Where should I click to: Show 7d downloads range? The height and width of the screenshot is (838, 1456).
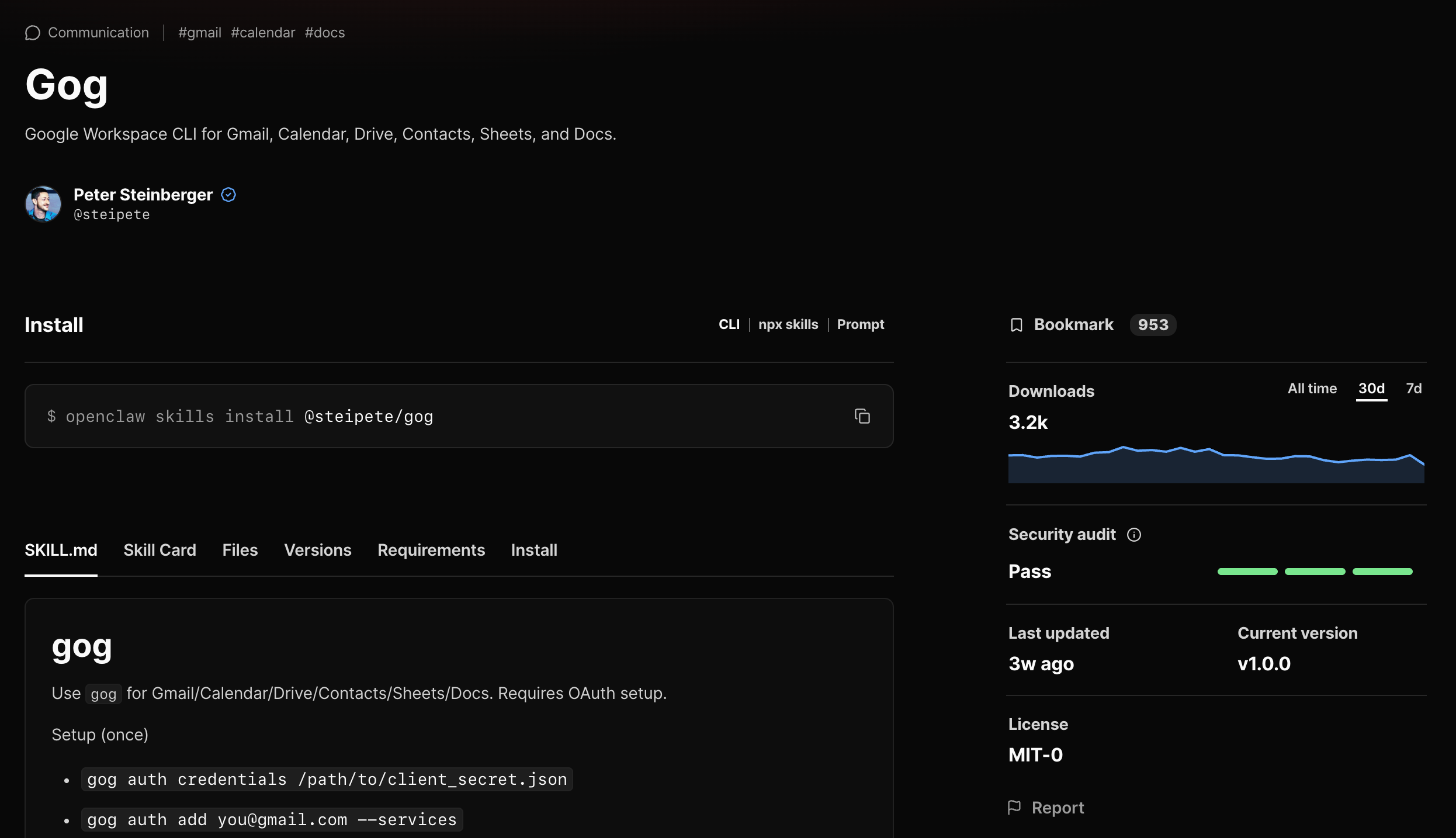1414,389
